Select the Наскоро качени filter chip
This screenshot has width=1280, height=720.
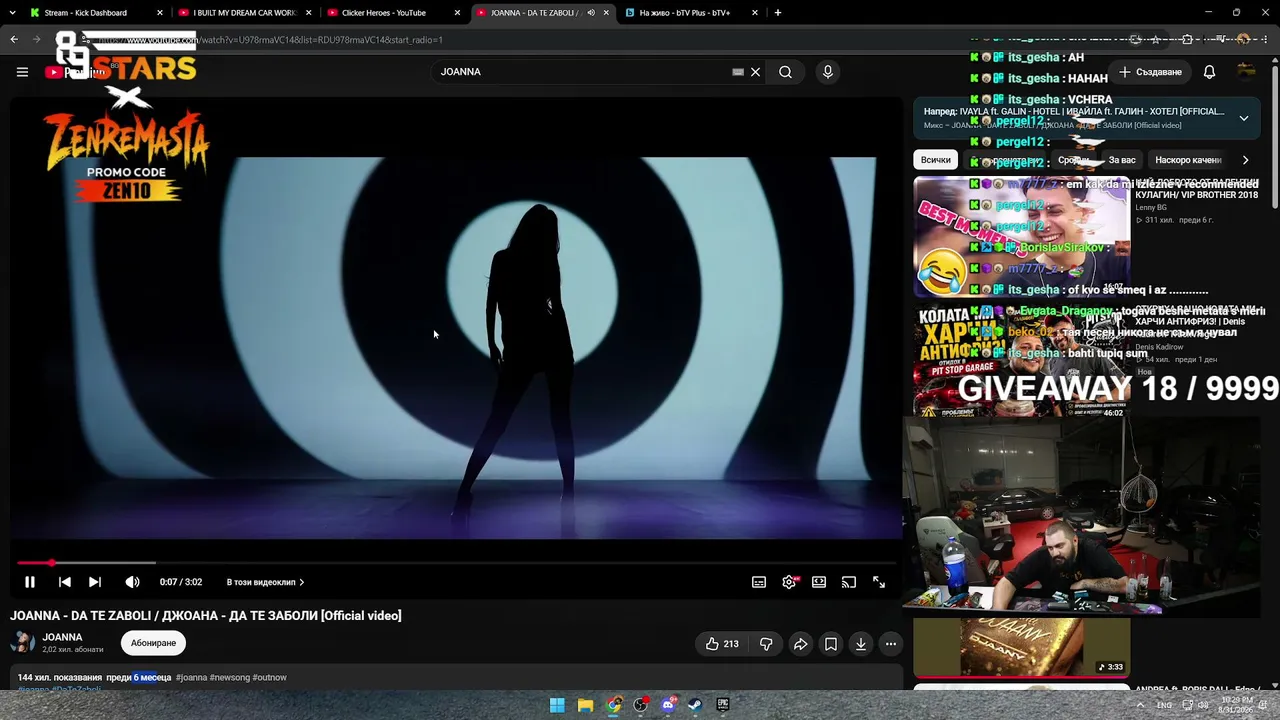click(x=1188, y=160)
